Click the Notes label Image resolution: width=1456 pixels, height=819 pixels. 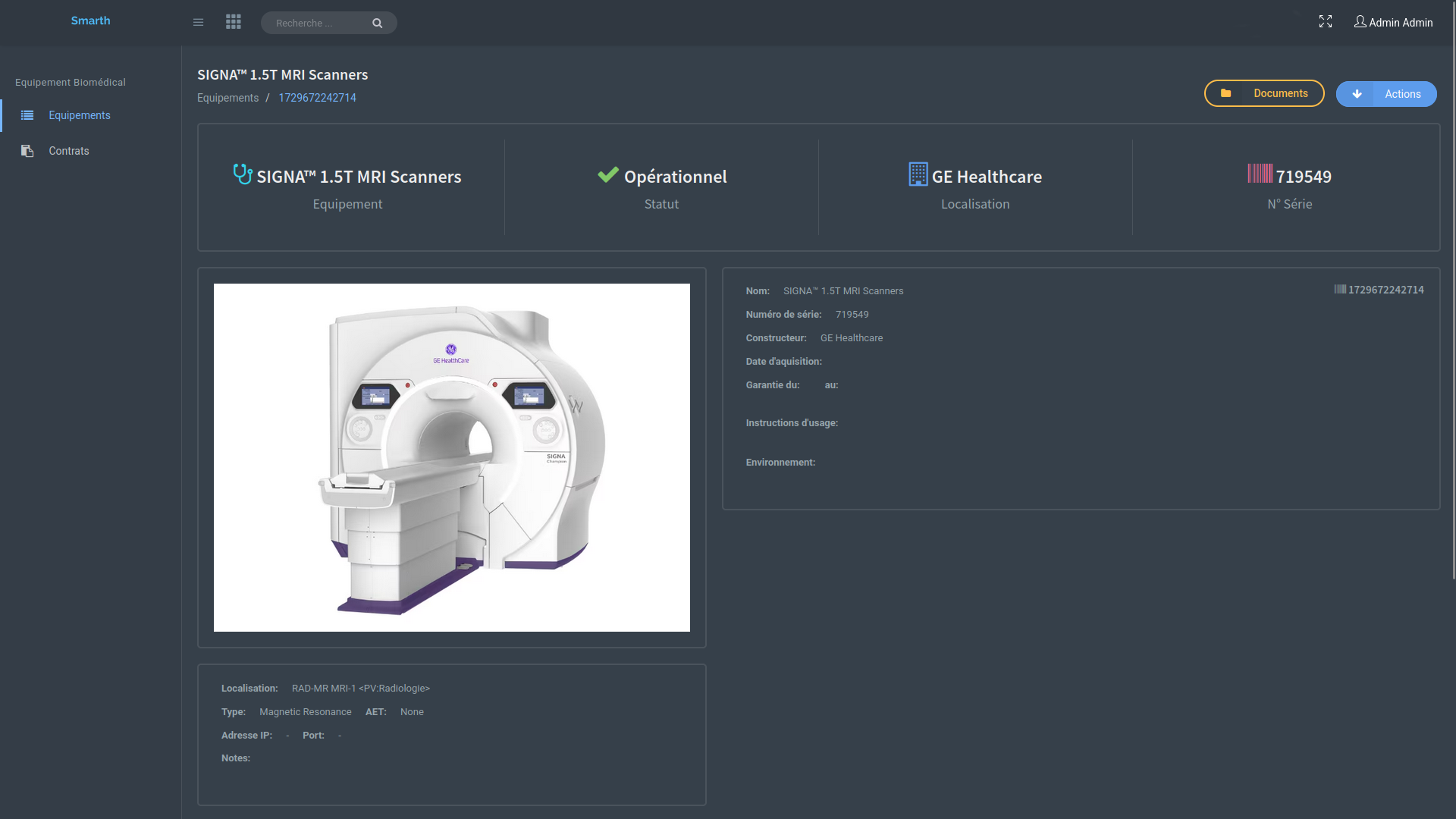pyautogui.click(x=236, y=758)
